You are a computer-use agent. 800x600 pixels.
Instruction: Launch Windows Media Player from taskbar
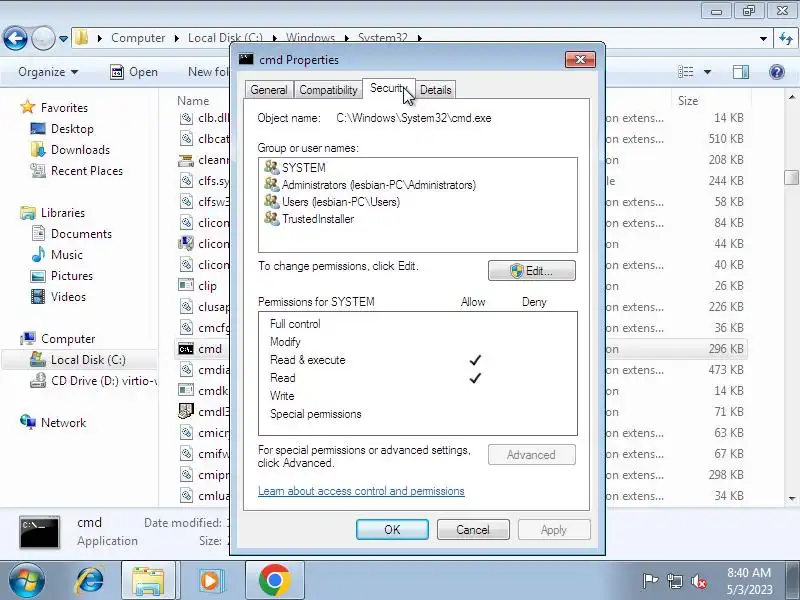click(x=210, y=581)
